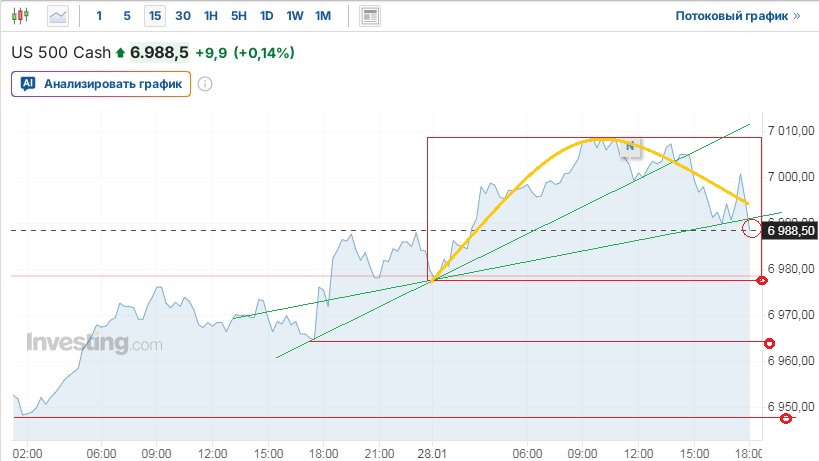Click the N news marker on chart
Screen dimensions: 819x461
[629, 146]
